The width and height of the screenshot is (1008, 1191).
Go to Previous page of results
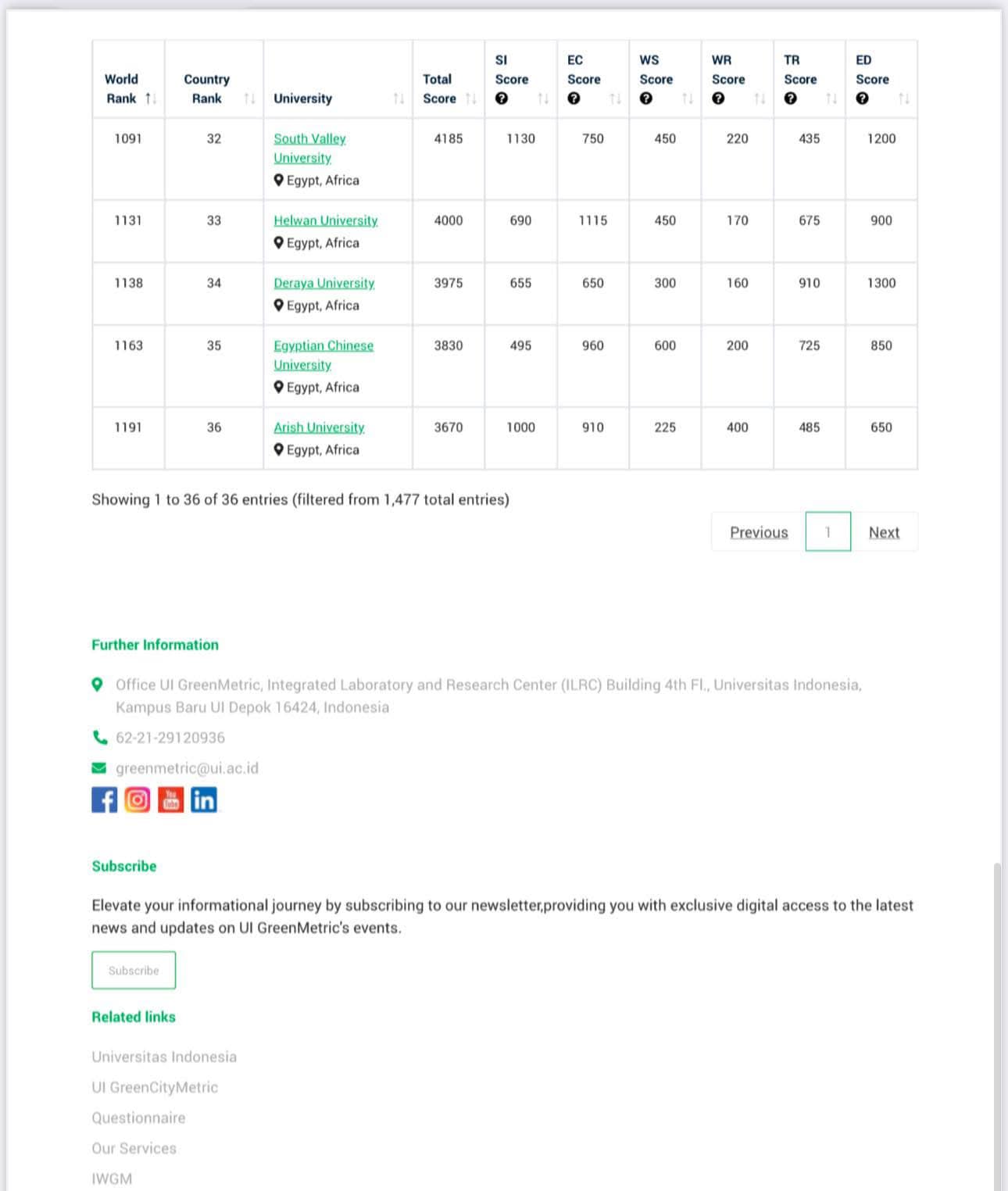click(759, 532)
